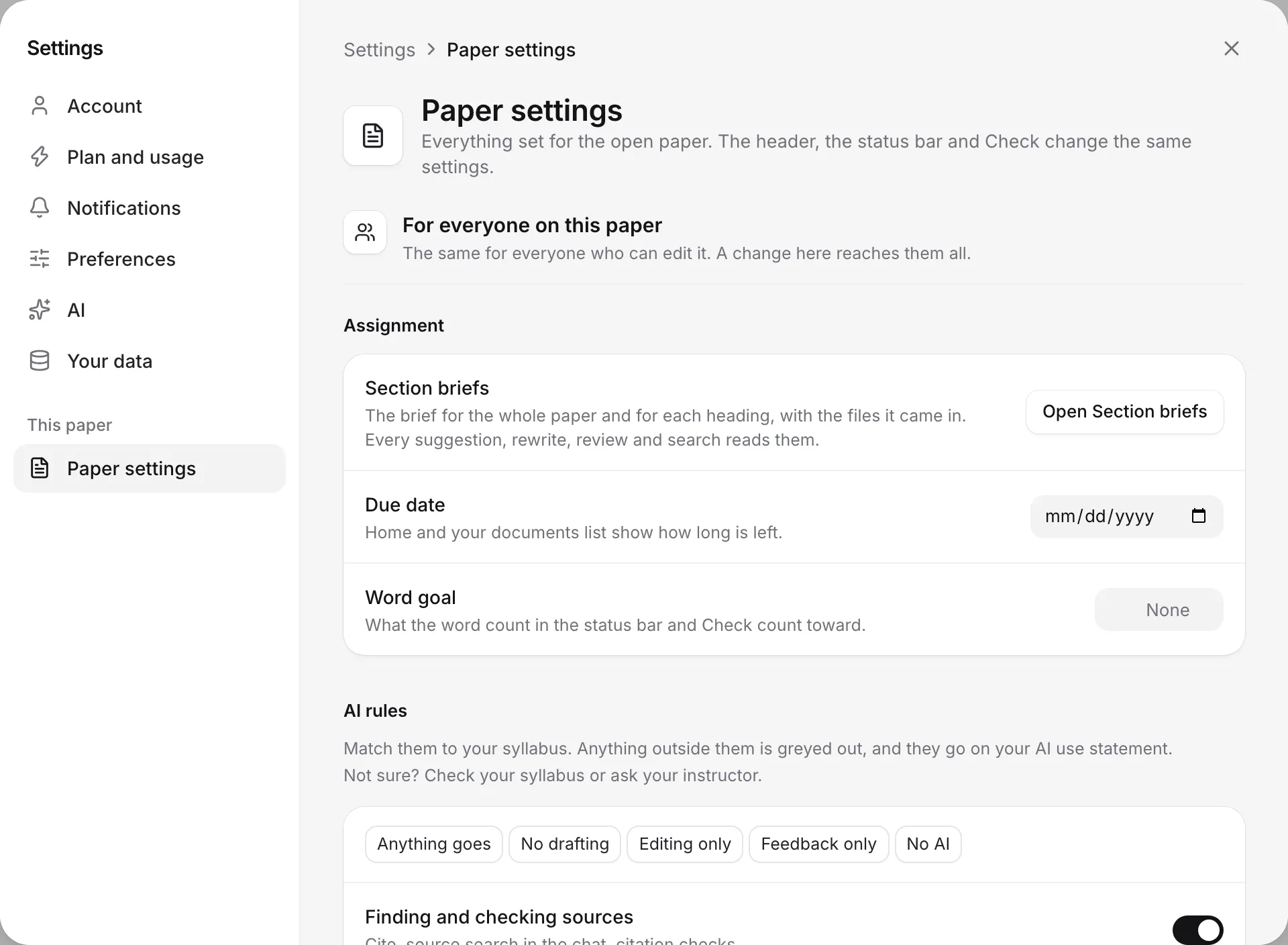Select the No AI rule
Viewport: 1288px width, 945px height.
pyautogui.click(x=928, y=844)
